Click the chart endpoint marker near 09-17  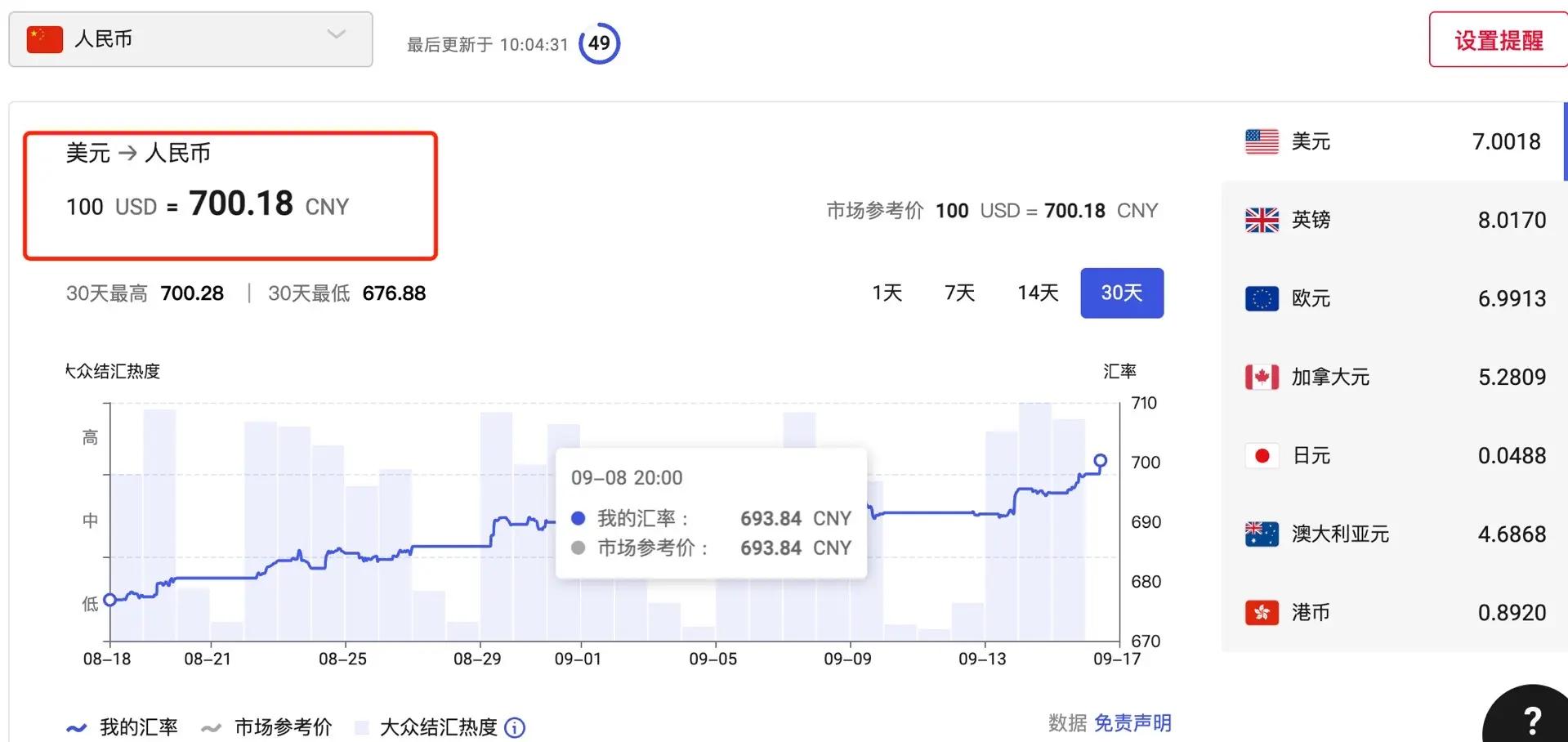click(1100, 461)
